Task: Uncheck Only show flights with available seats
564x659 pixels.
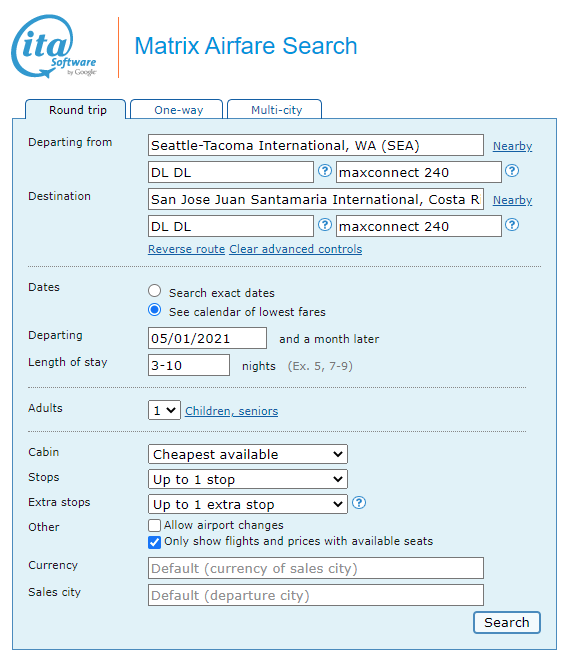Action: 154,542
